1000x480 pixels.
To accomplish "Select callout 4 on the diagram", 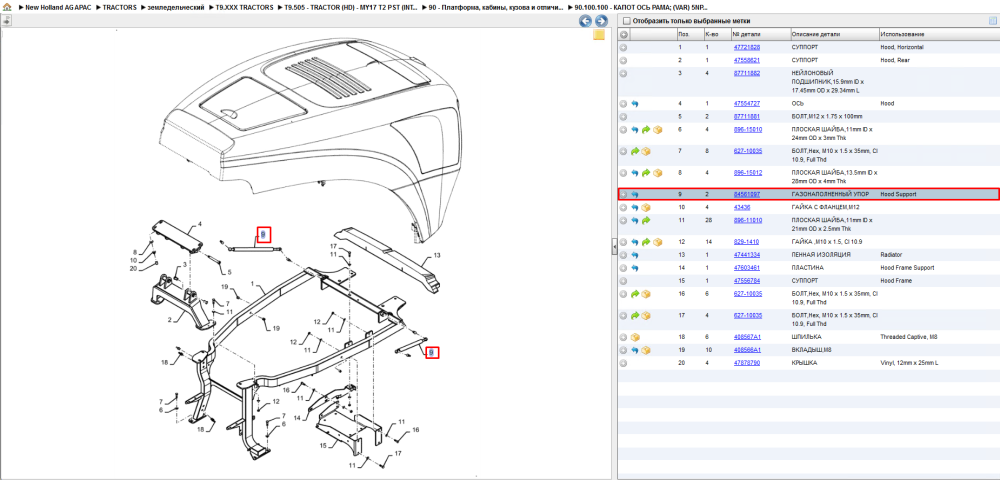I will click(200, 224).
